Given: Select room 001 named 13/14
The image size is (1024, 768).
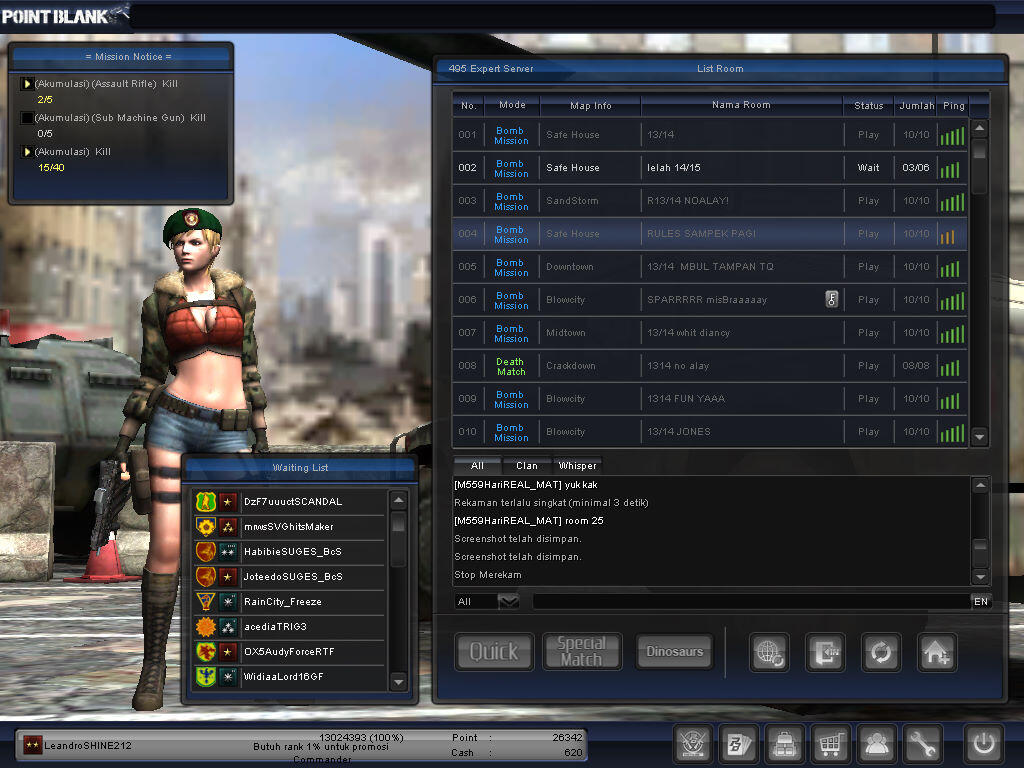Looking at the screenshot, I should [710, 135].
